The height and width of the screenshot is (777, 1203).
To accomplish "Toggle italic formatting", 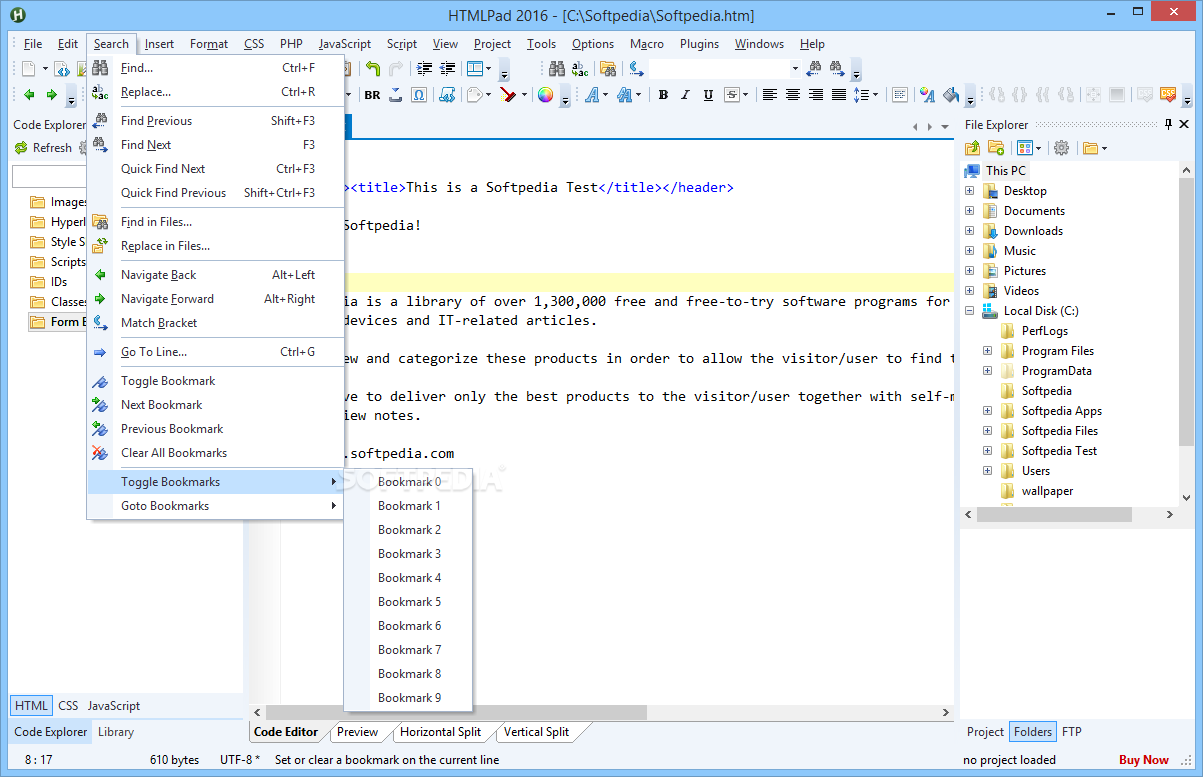I will (x=685, y=95).
